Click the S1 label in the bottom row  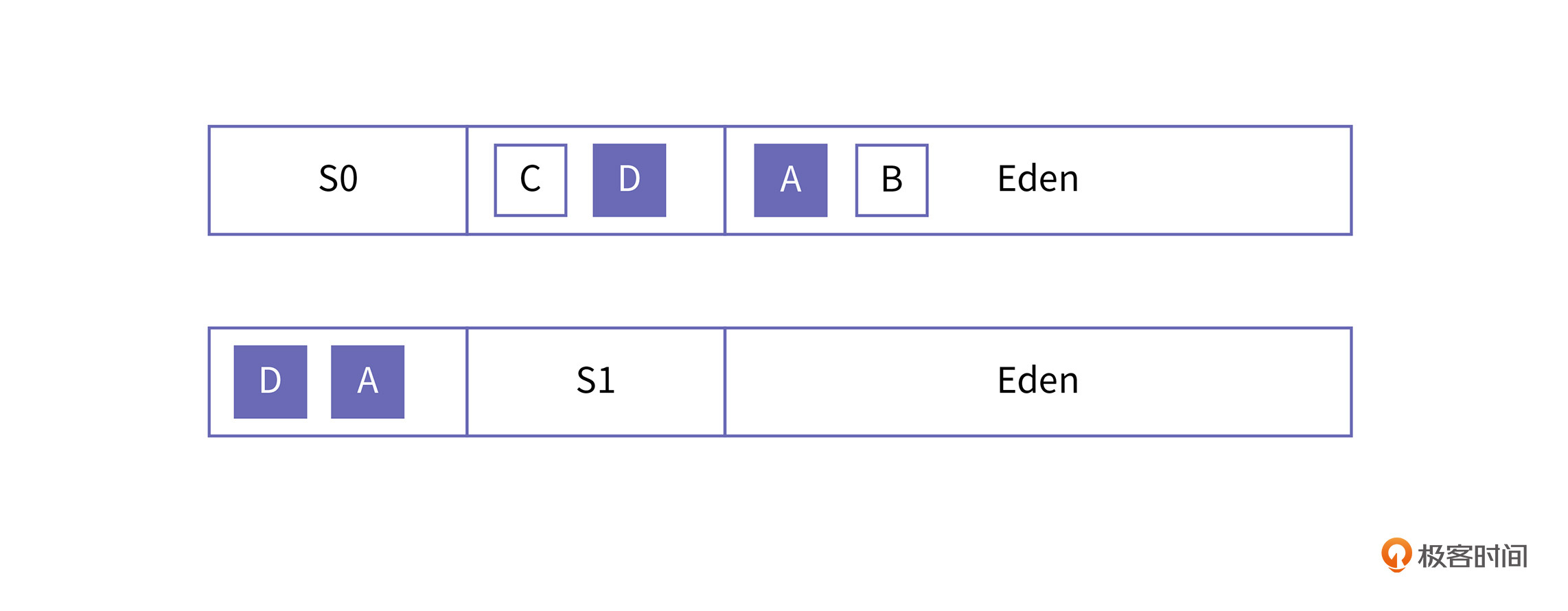click(595, 381)
